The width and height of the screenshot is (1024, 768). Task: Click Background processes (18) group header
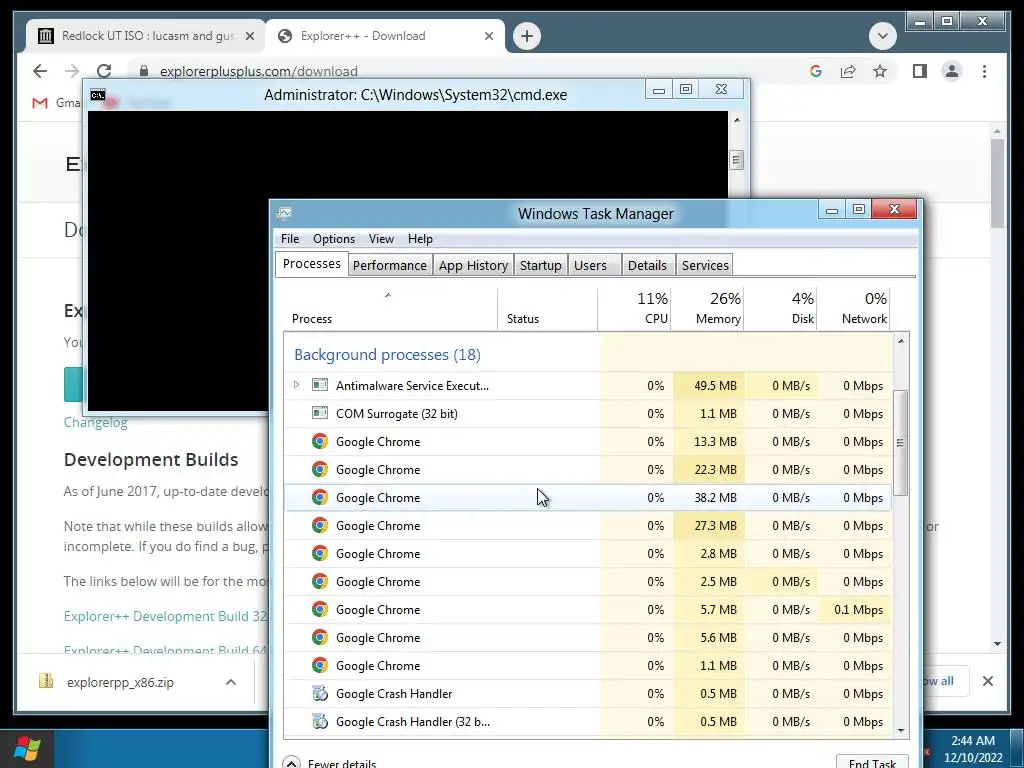(387, 355)
